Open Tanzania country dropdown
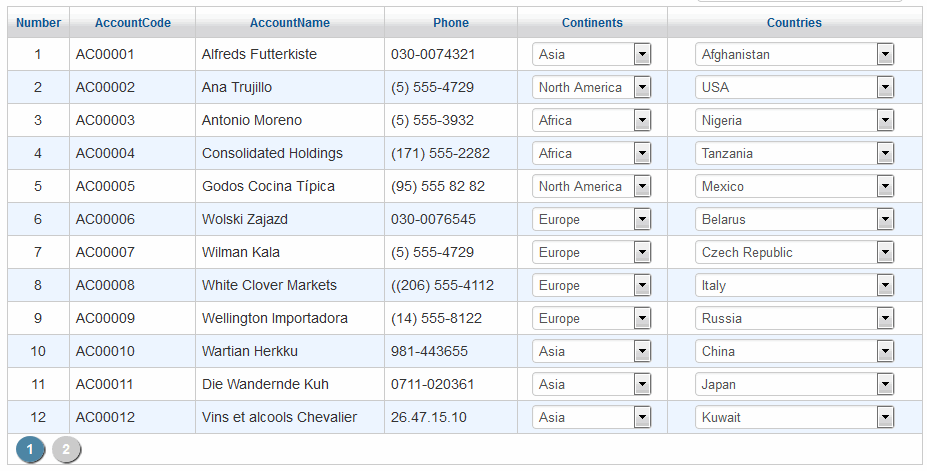The height and width of the screenshot is (471, 927). 885,154
